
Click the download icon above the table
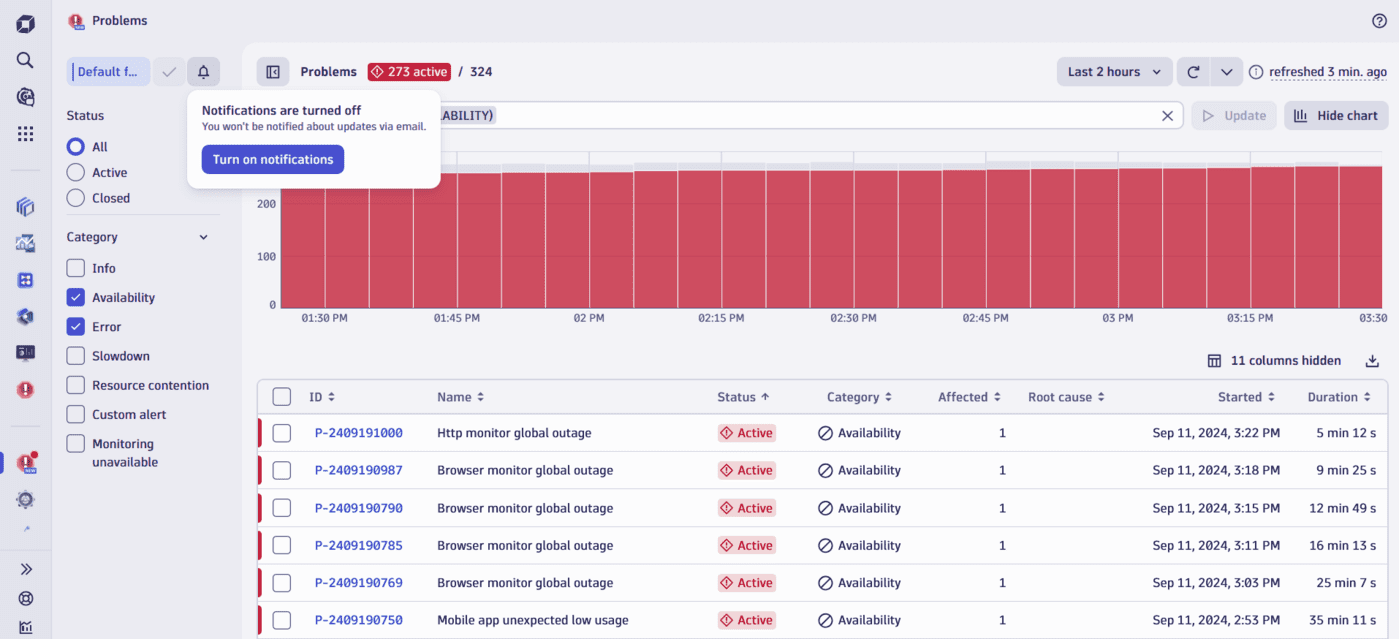(1372, 360)
